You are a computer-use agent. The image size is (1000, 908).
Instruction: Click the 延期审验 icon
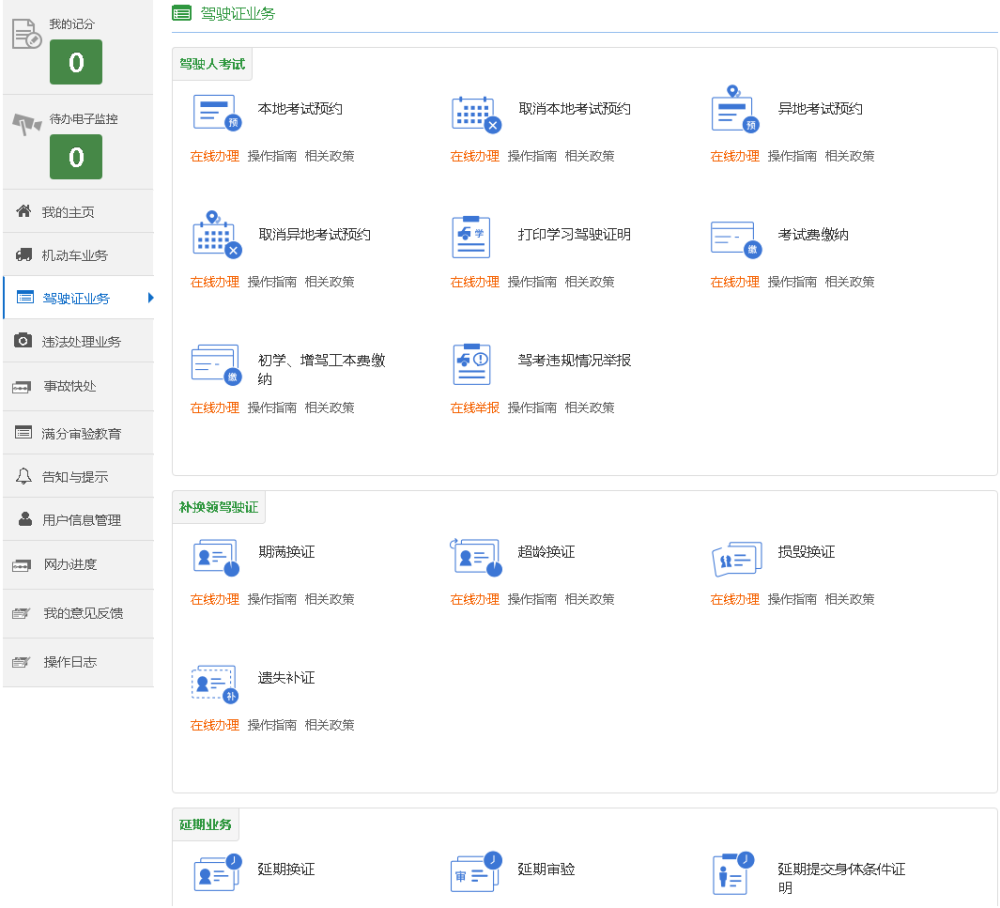pyautogui.click(x=476, y=872)
